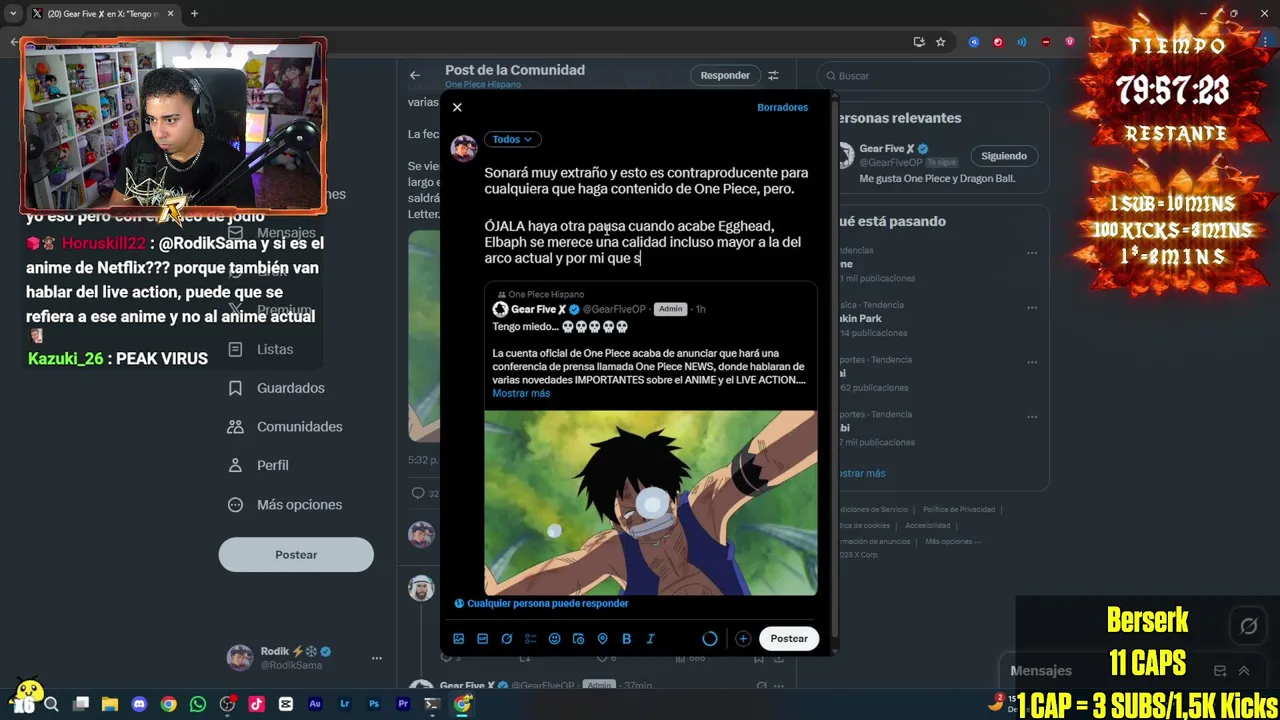
Task: Open Borradores drafts link
Action: pos(782,107)
